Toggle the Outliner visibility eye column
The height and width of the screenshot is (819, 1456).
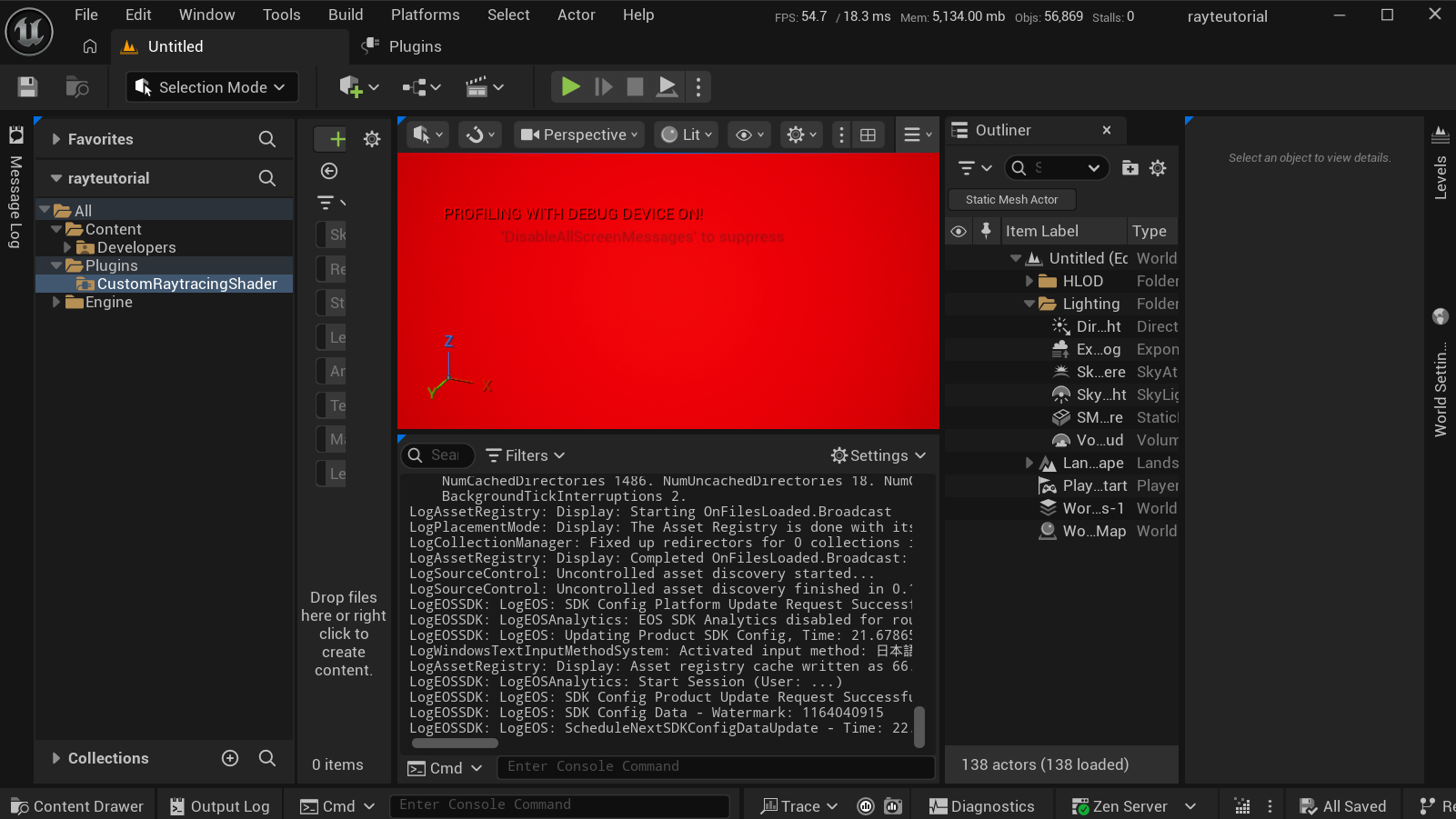pos(959,232)
